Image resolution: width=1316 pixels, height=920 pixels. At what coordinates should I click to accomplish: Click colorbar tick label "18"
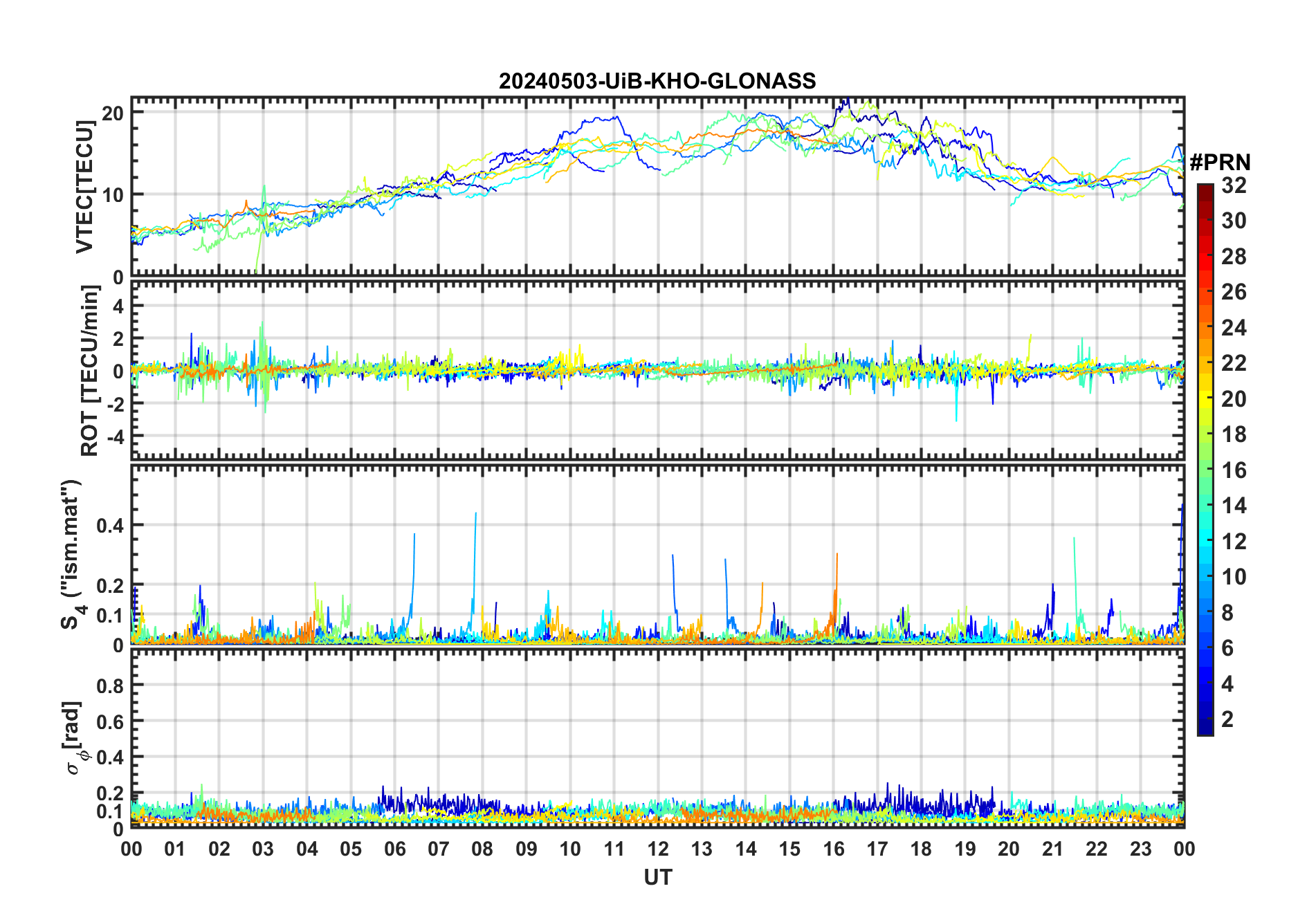coord(1234,434)
